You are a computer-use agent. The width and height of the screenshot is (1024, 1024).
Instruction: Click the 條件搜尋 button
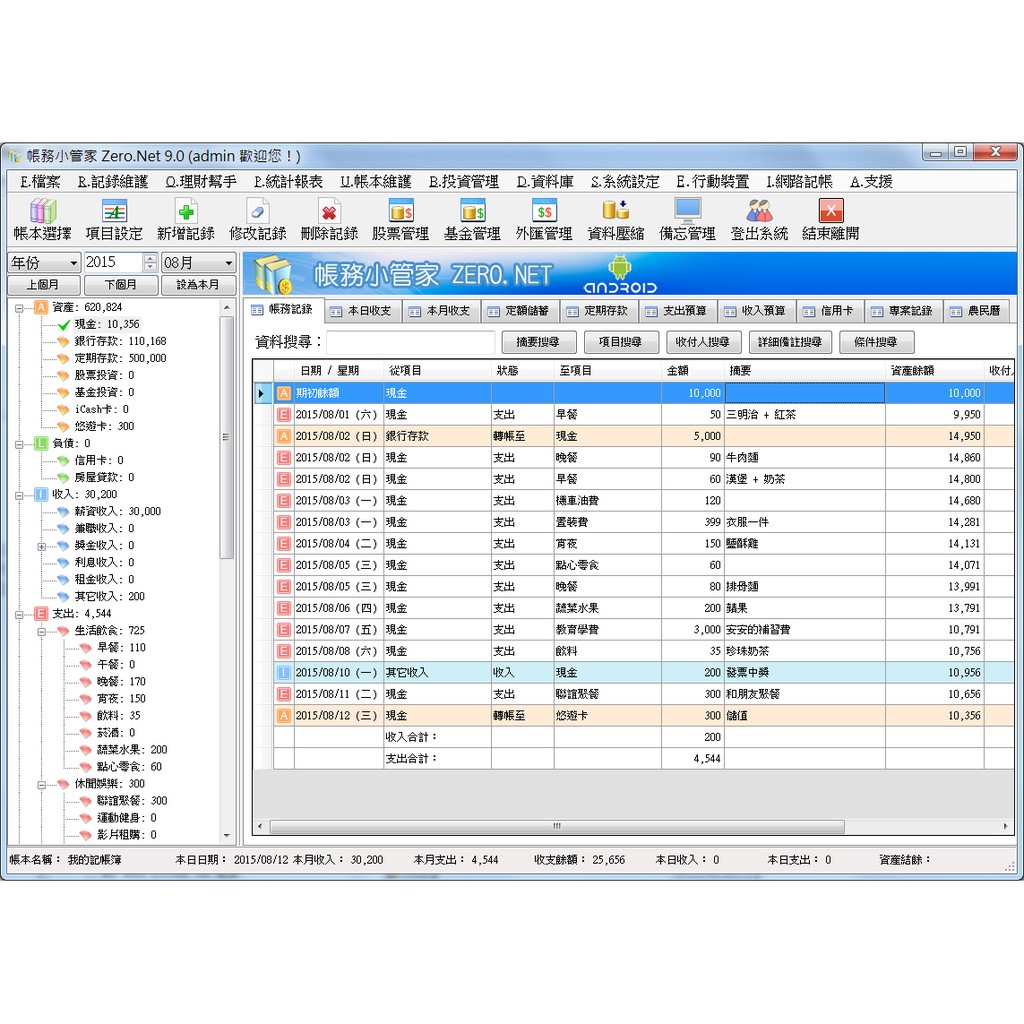point(876,342)
